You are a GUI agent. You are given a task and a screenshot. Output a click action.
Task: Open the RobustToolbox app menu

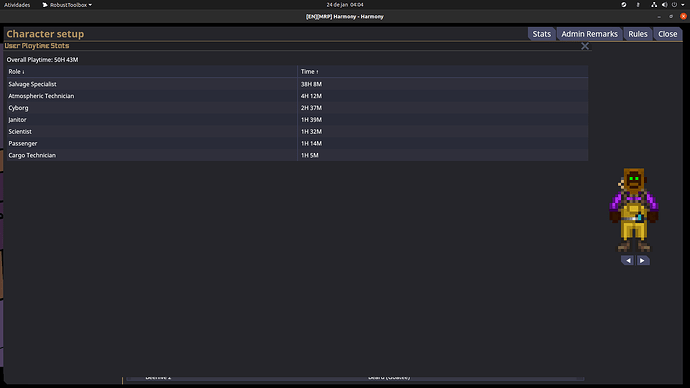[67, 5]
